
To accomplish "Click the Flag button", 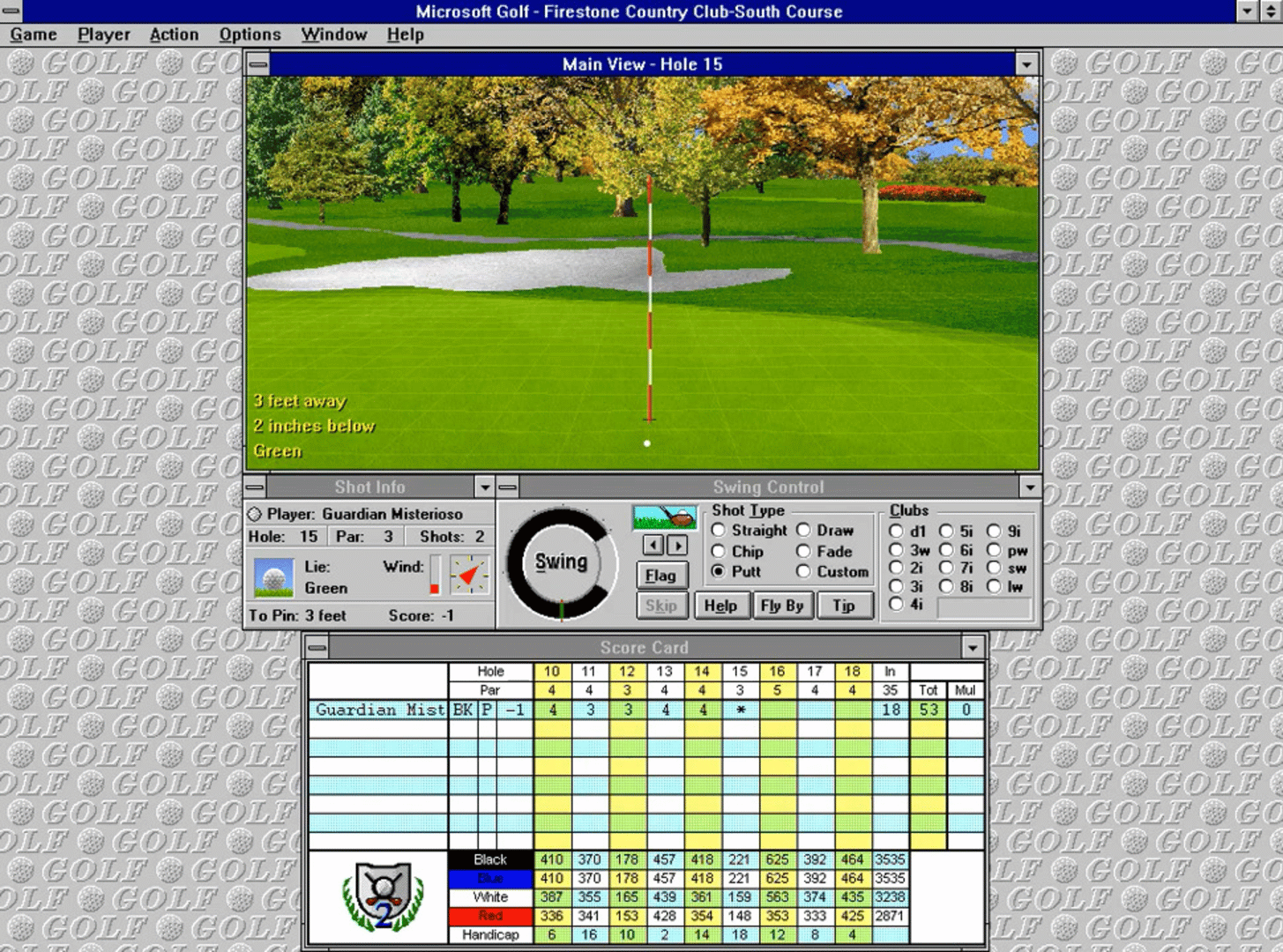I will pyautogui.click(x=660, y=576).
